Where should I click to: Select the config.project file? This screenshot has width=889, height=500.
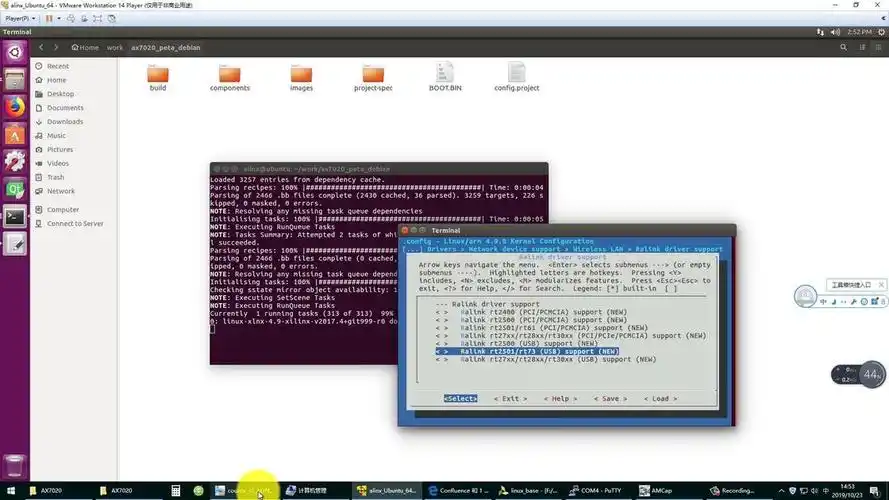click(517, 77)
